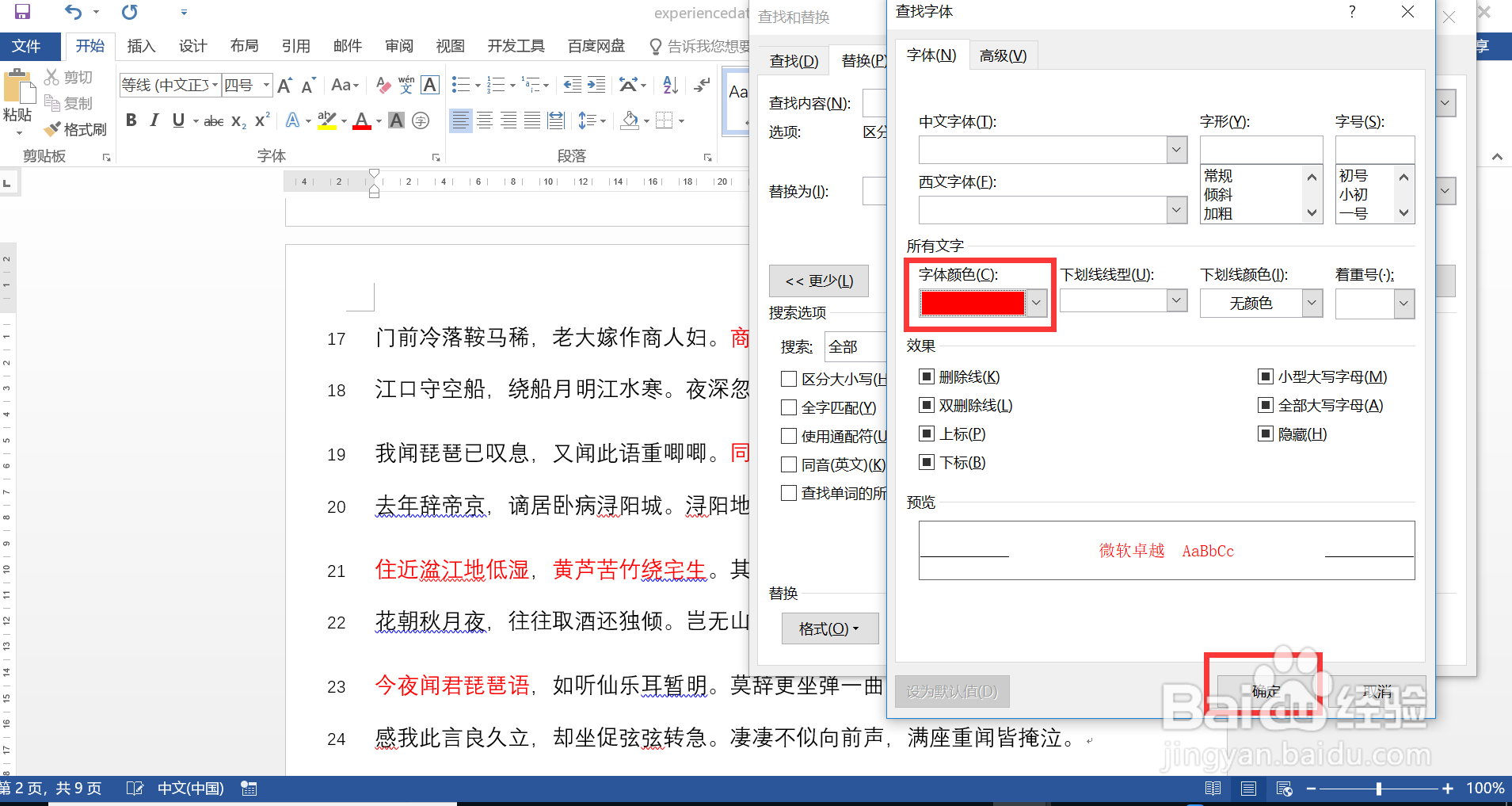Select 加粗 in the 字形 list
Image resolution: width=1512 pixels, height=806 pixels.
tap(1218, 214)
